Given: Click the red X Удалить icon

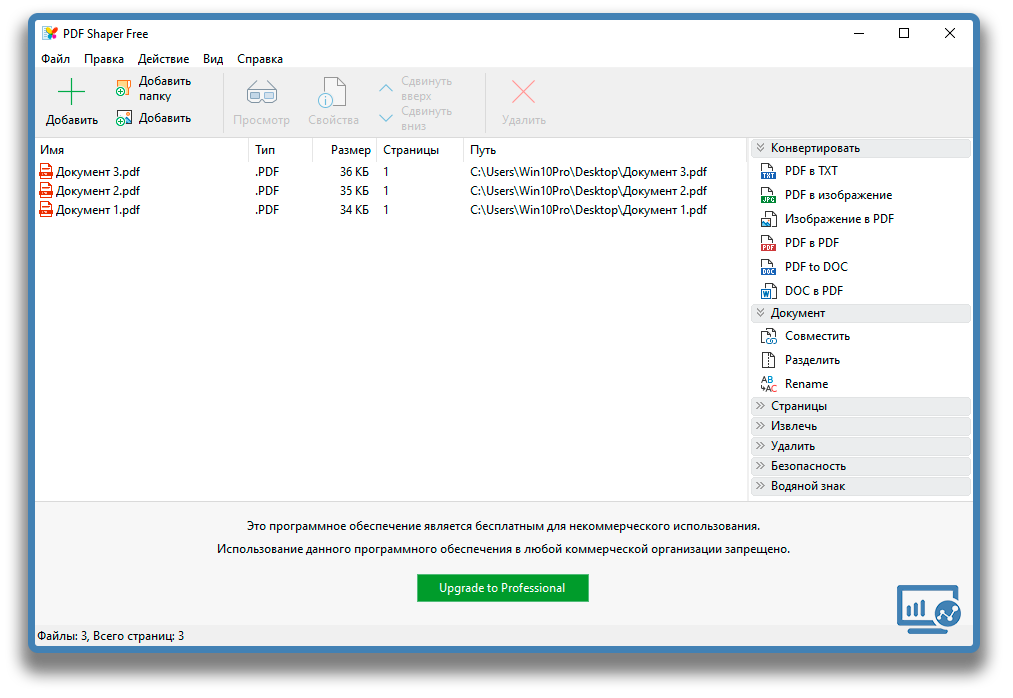Looking at the screenshot, I should pyautogui.click(x=523, y=92).
